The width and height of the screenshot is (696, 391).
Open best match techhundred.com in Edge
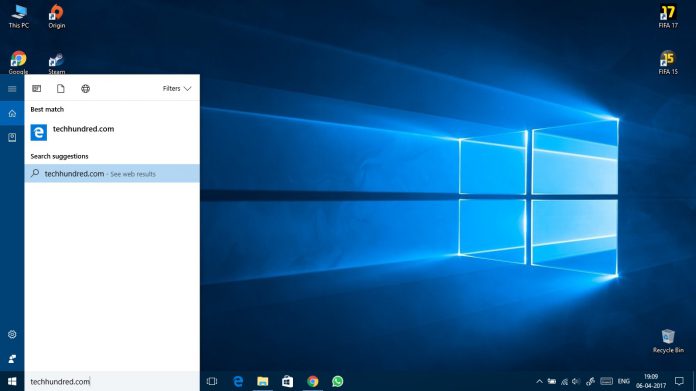(x=112, y=132)
